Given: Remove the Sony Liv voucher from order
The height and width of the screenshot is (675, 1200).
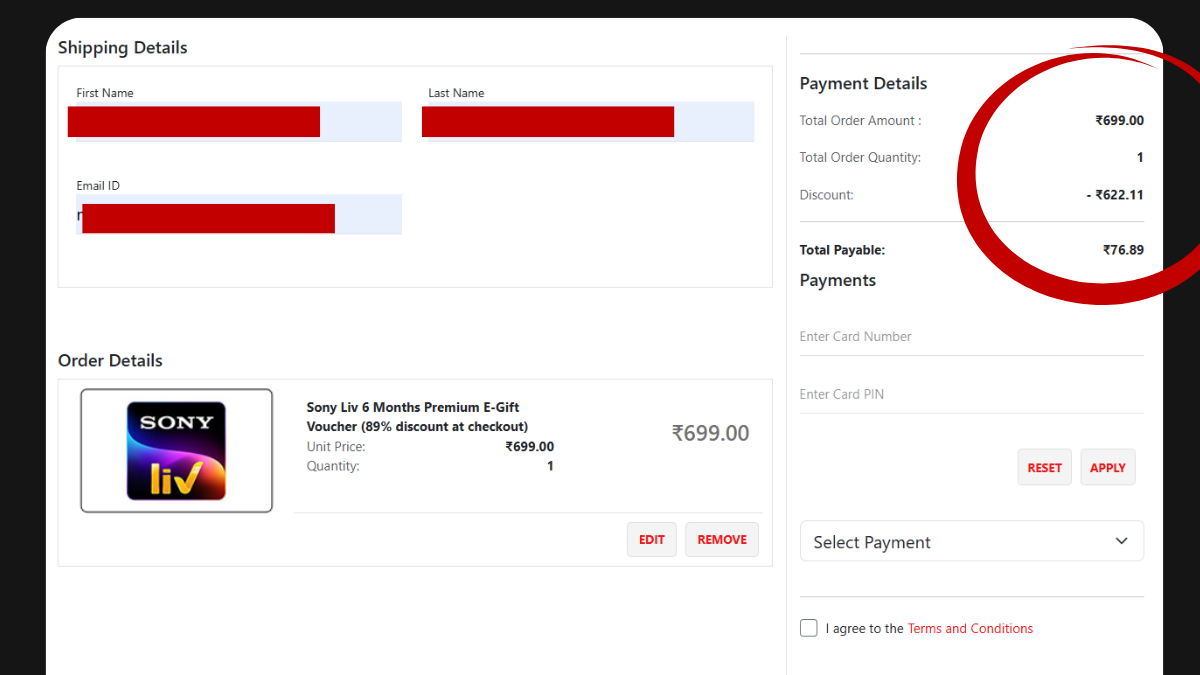Looking at the screenshot, I should (721, 539).
